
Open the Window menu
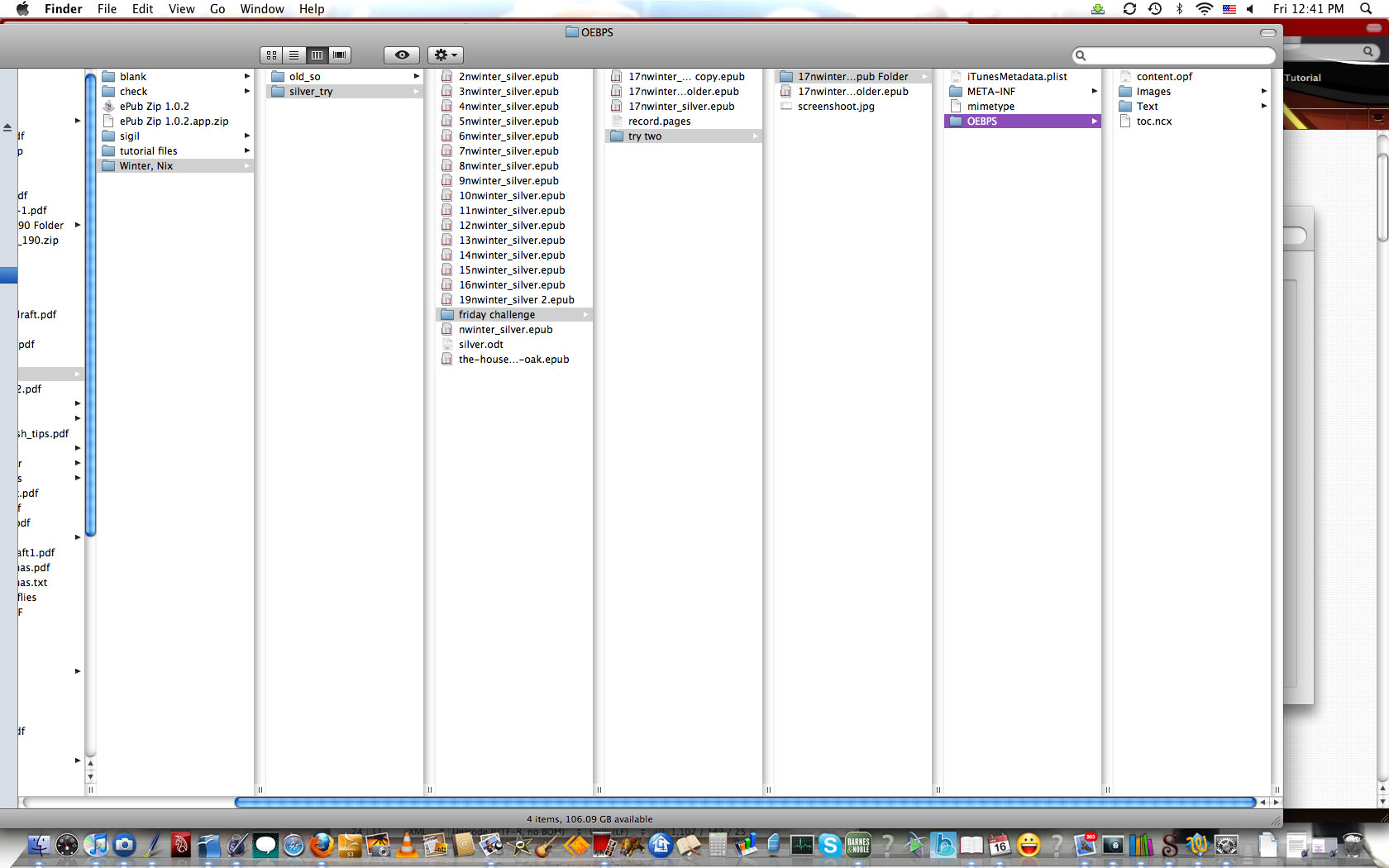(x=262, y=9)
